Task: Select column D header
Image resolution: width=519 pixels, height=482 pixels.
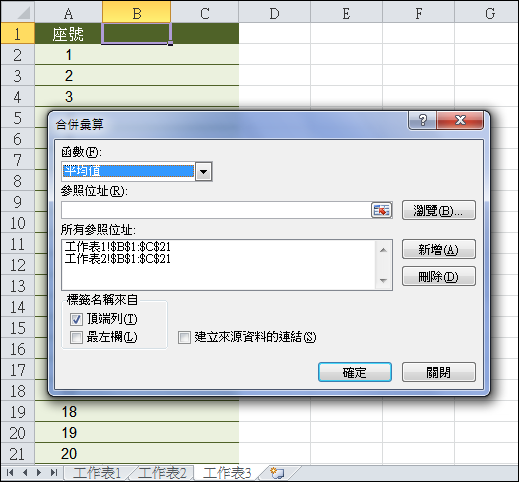Action: 274,12
